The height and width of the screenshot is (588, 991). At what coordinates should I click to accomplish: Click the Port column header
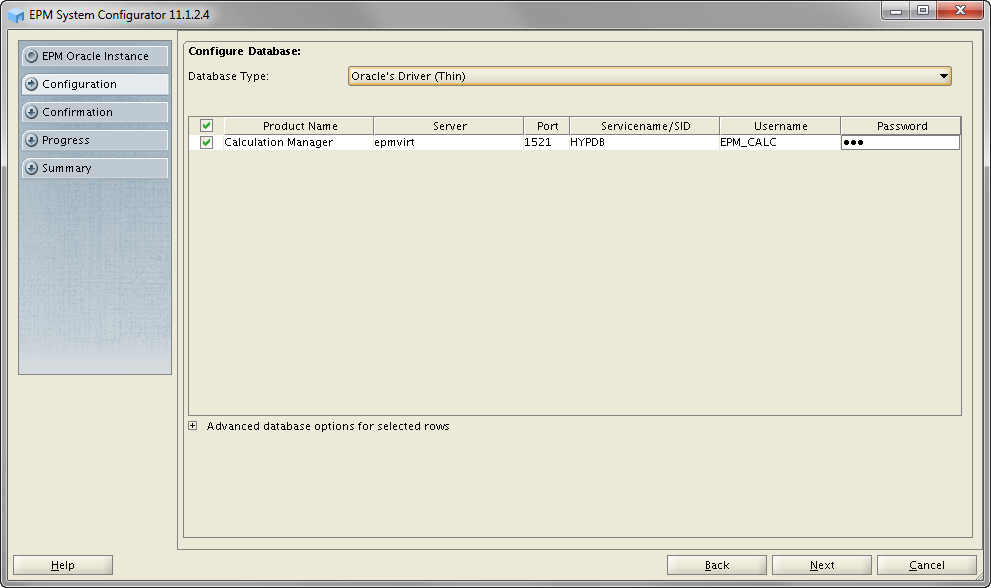pos(547,126)
